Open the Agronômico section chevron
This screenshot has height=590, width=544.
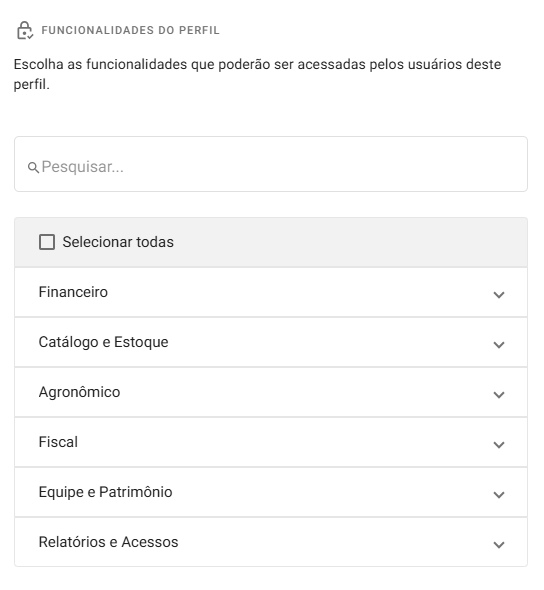coord(499,395)
